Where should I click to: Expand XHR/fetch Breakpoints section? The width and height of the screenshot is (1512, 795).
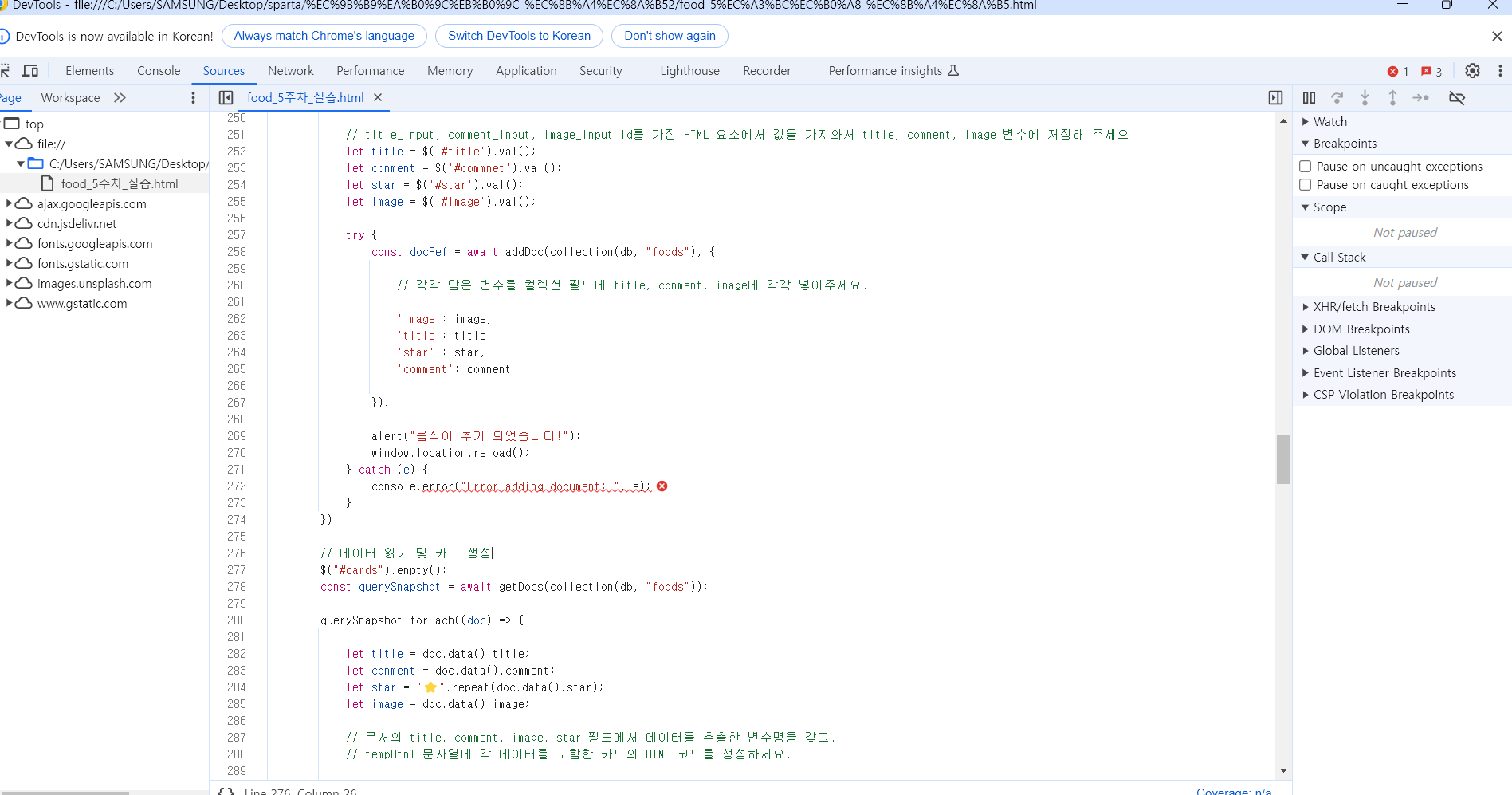tap(1306, 307)
